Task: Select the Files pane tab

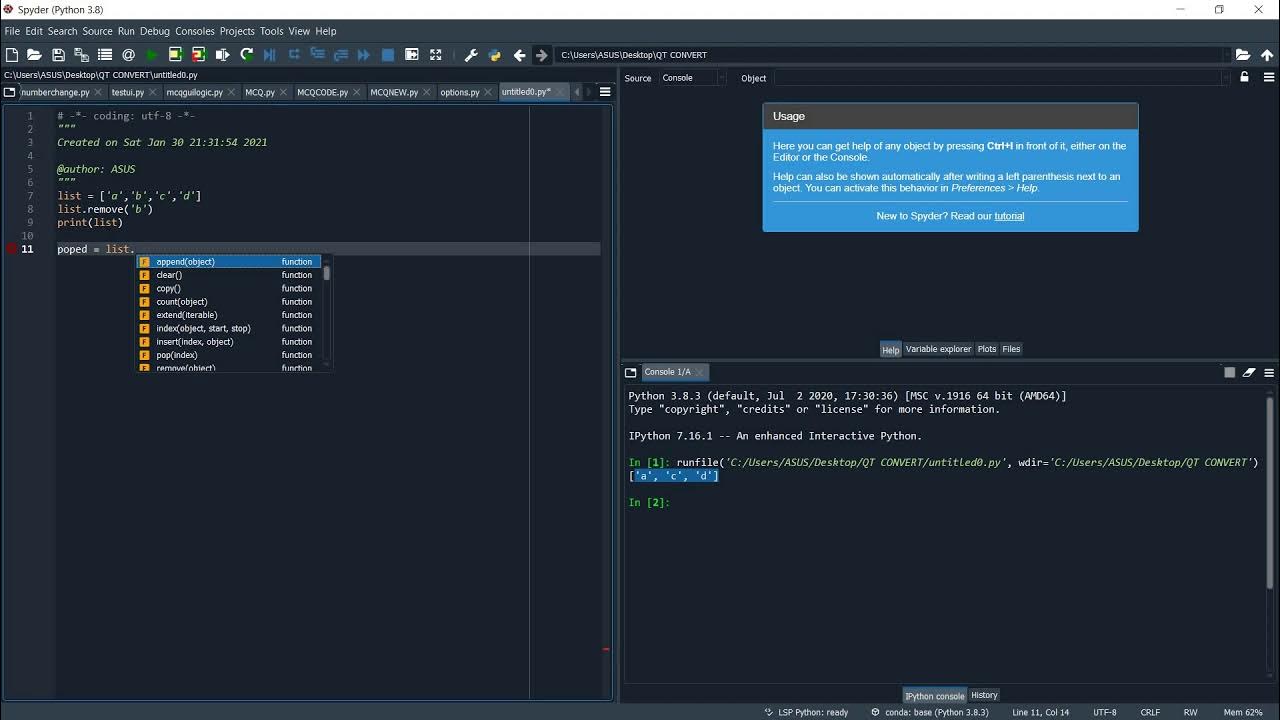Action: click(1011, 349)
